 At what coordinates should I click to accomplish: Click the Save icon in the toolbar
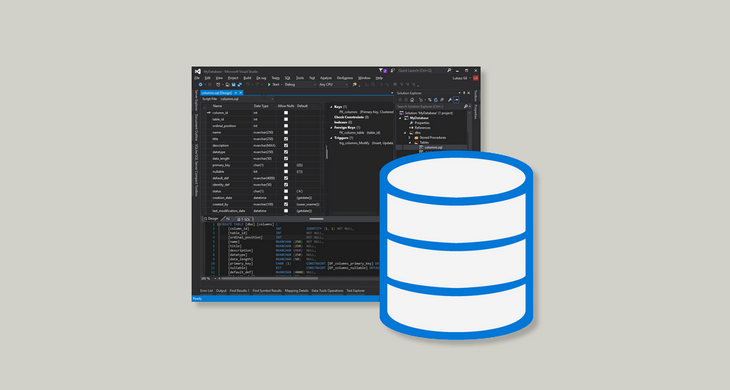point(233,85)
